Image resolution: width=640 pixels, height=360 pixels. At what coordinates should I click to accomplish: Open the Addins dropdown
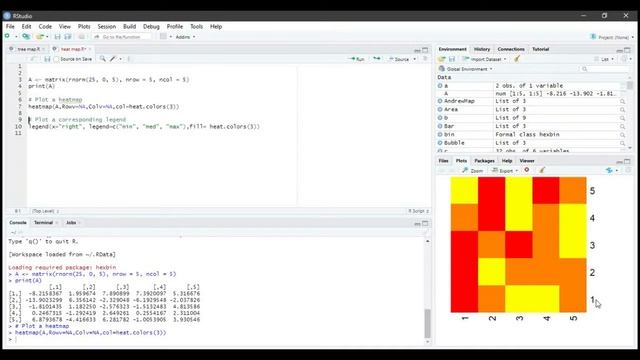click(185, 37)
